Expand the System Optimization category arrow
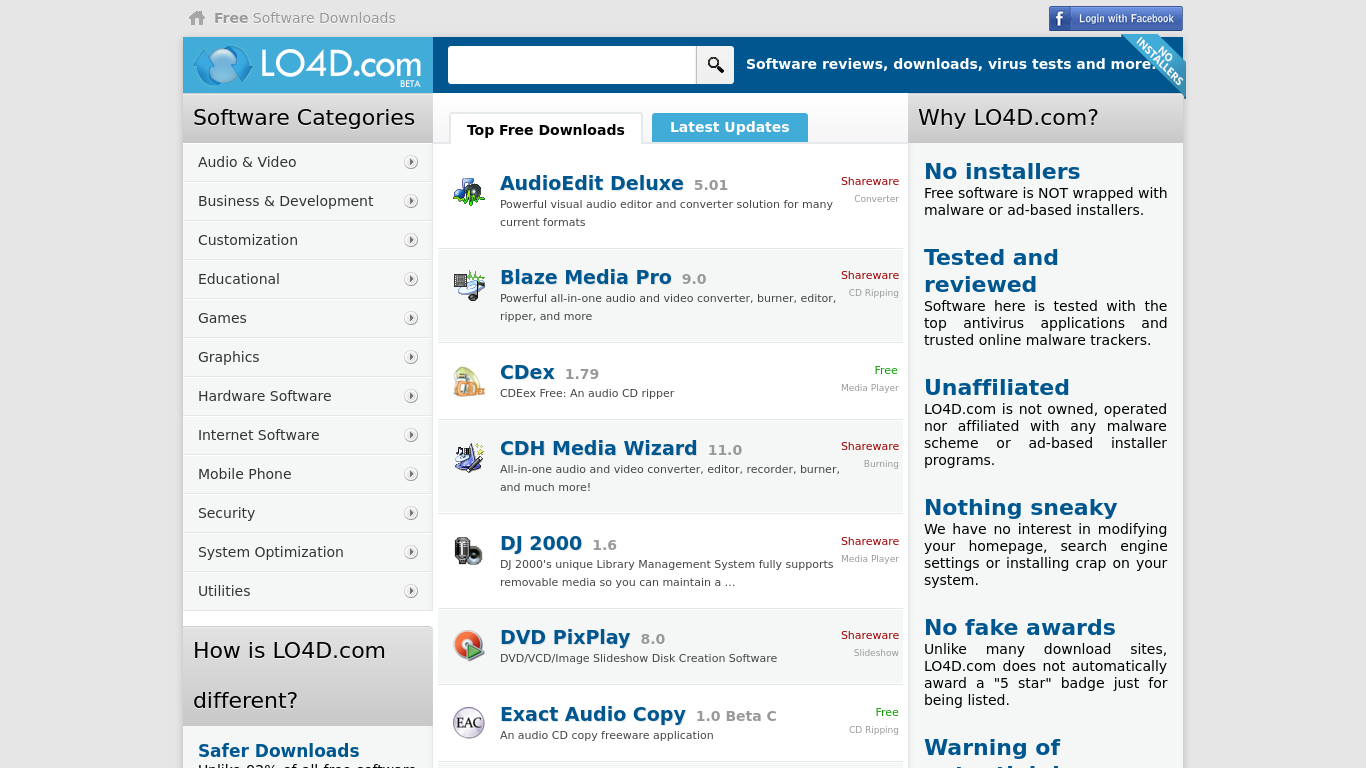The width and height of the screenshot is (1366, 768). coord(411,552)
